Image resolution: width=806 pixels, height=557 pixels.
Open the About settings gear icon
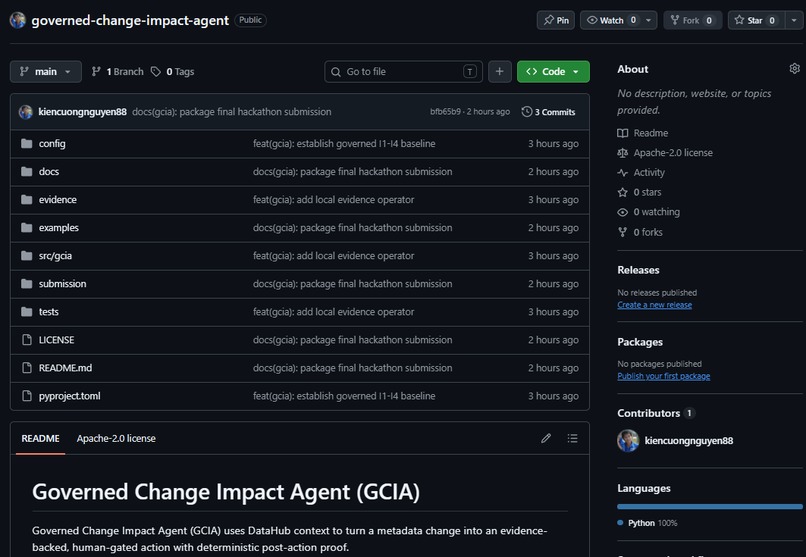pyautogui.click(x=794, y=68)
